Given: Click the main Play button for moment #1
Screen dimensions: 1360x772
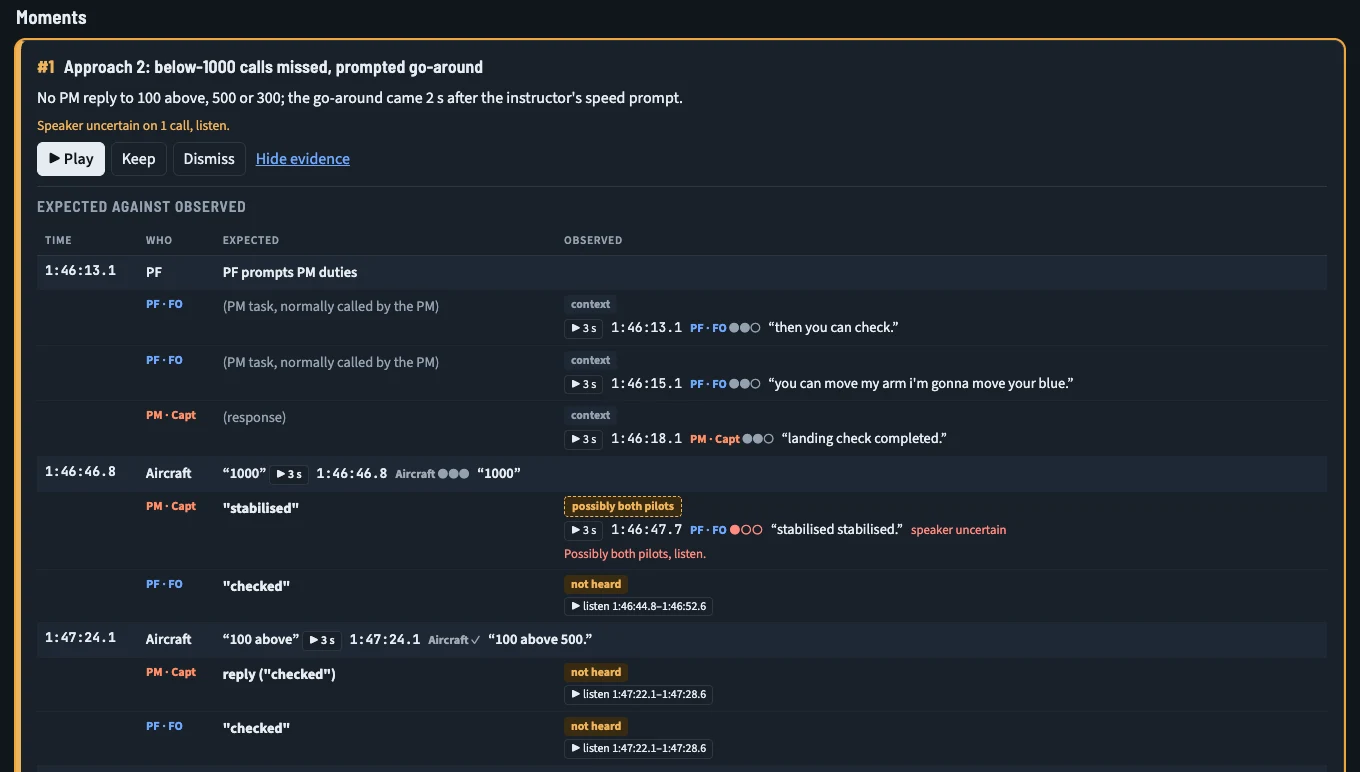Looking at the screenshot, I should pos(71,159).
